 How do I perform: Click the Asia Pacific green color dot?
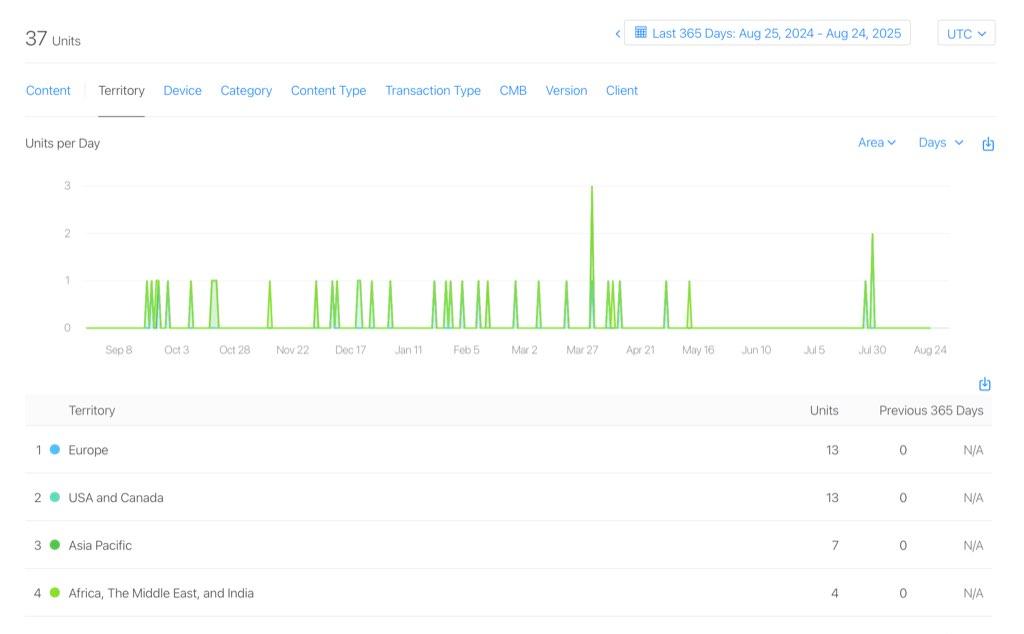tap(55, 545)
